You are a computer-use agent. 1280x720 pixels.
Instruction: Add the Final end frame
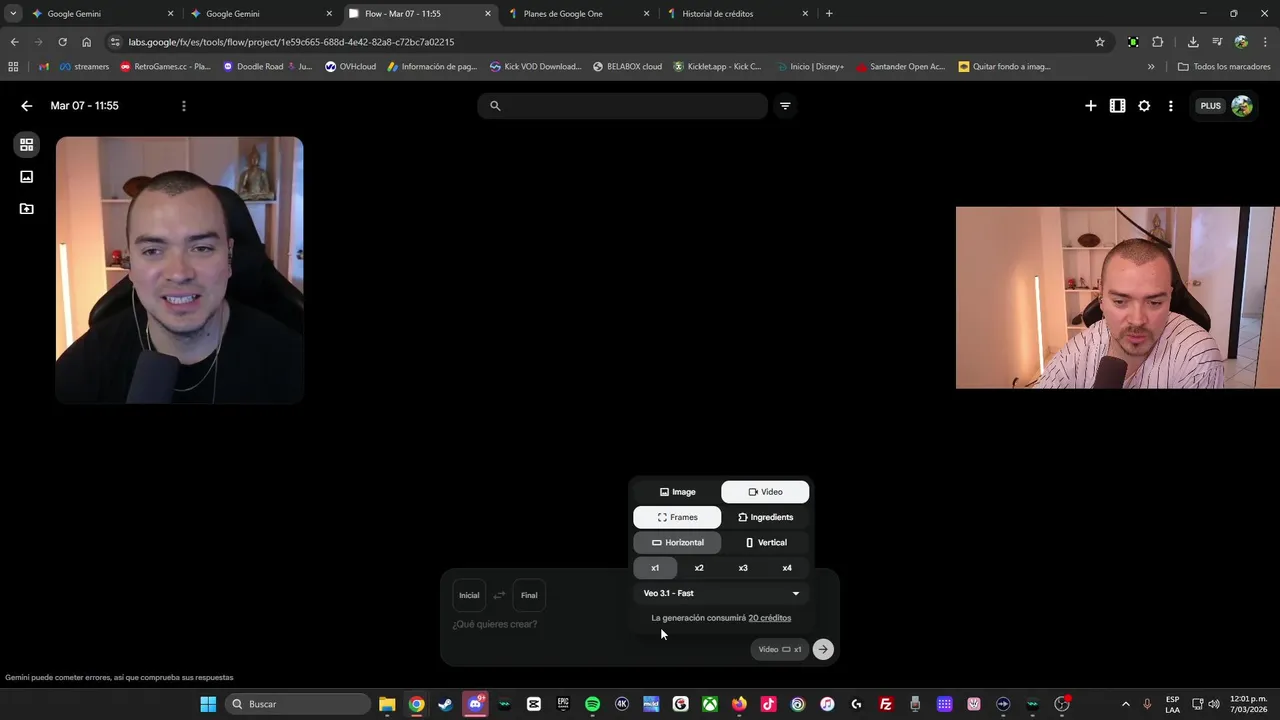coord(529,595)
